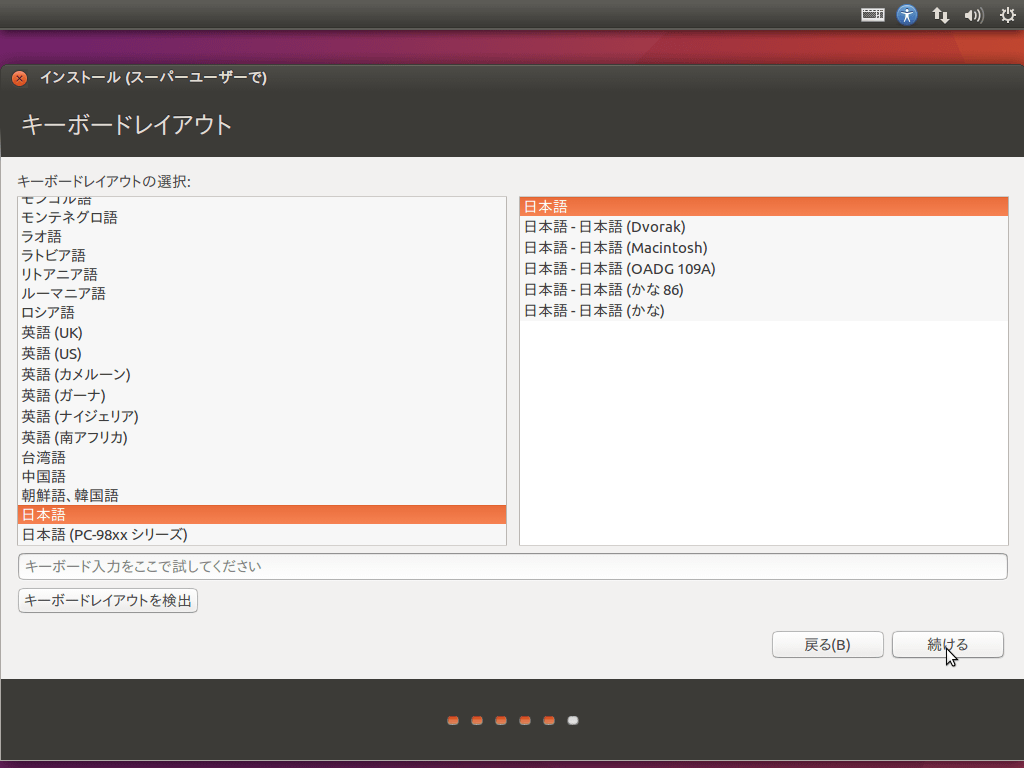Open the session power gear menu
Image resolution: width=1024 pixels, height=768 pixels.
[1006, 15]
